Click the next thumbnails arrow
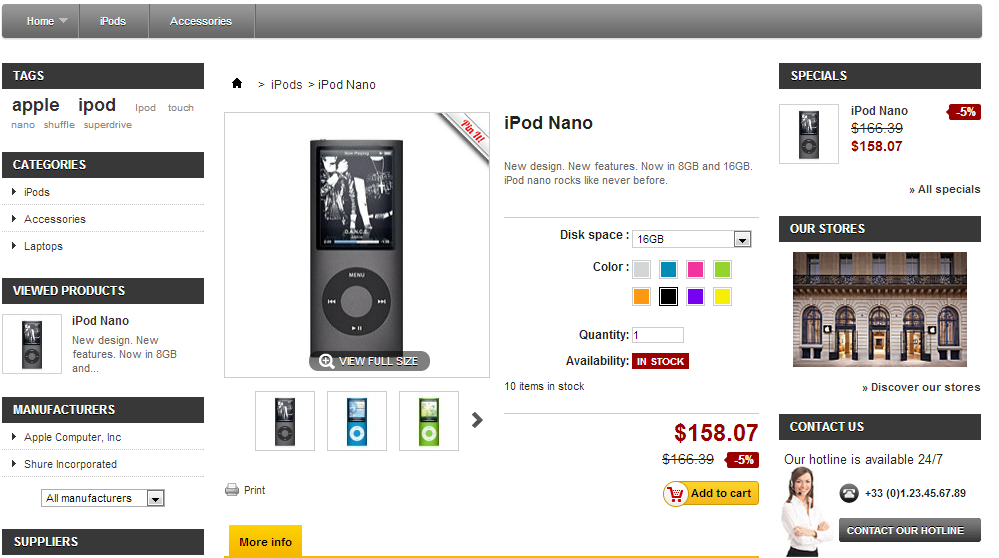The image size is (999, 558). tap(477, 420)
